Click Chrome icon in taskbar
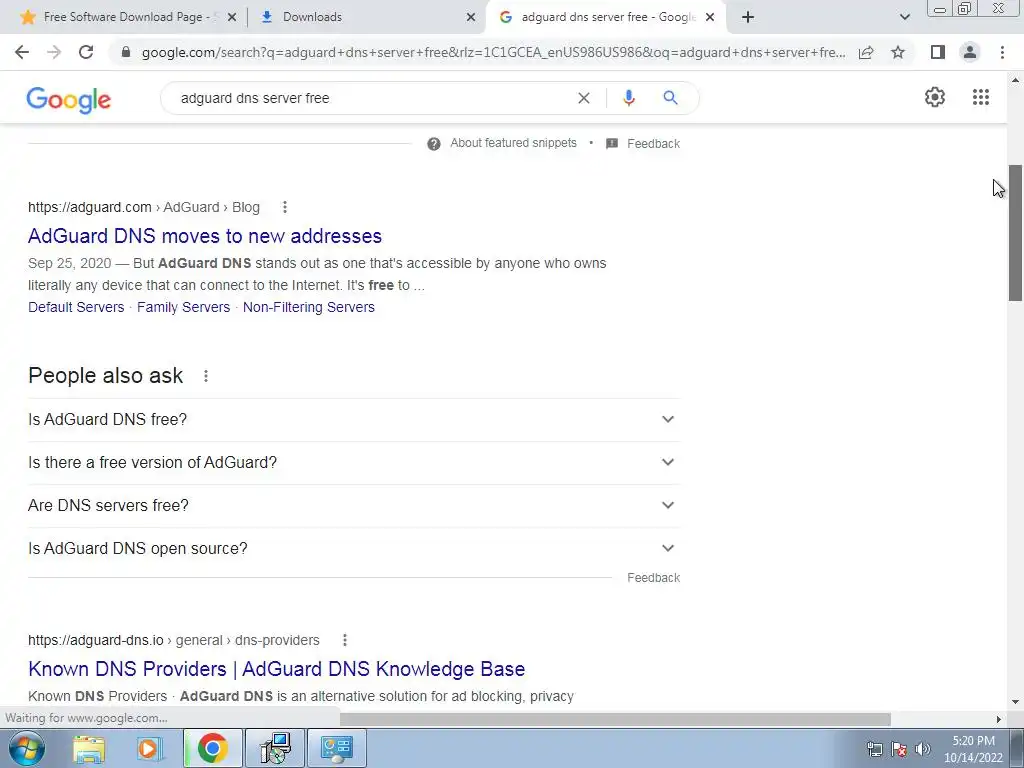 point(212,748)
